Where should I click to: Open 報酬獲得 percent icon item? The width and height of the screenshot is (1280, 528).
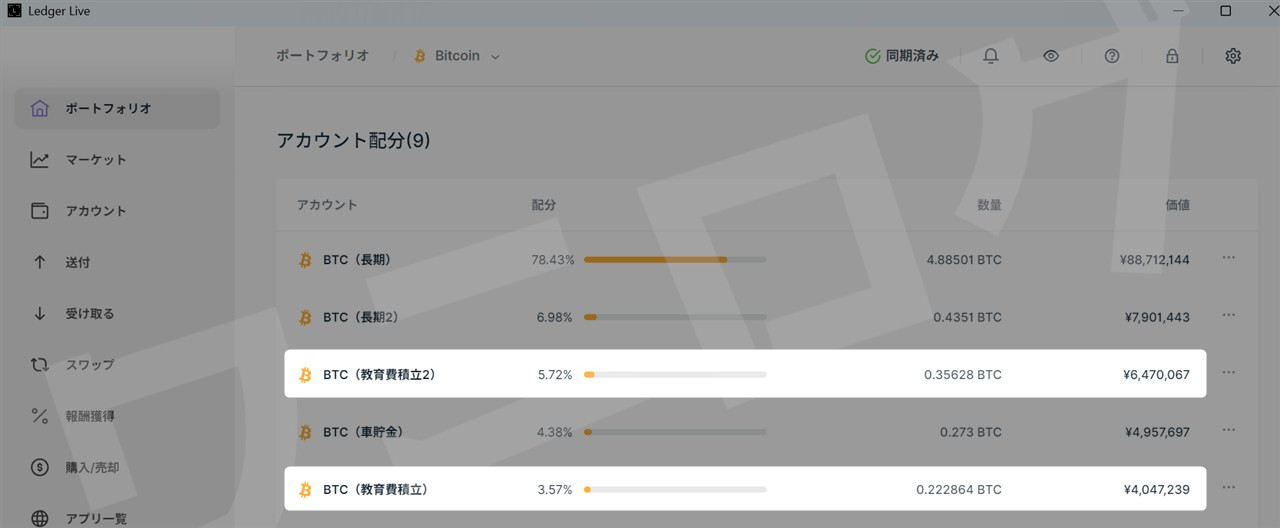pyautogui.click(x=89, y=416)
